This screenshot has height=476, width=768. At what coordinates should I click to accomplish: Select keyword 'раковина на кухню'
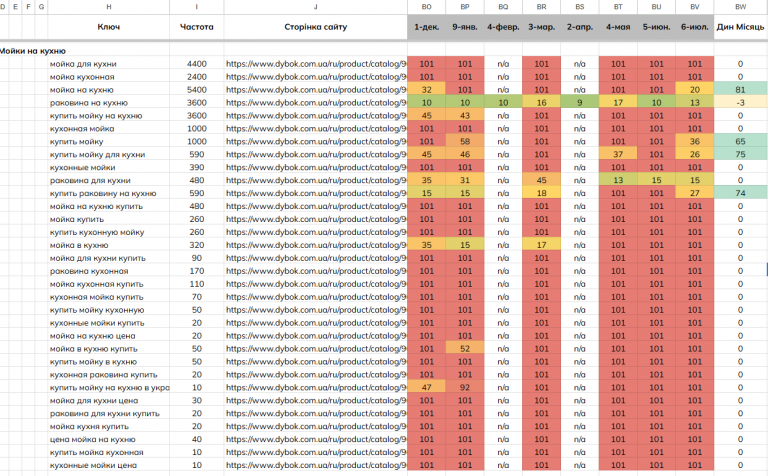tap(88, 103)
